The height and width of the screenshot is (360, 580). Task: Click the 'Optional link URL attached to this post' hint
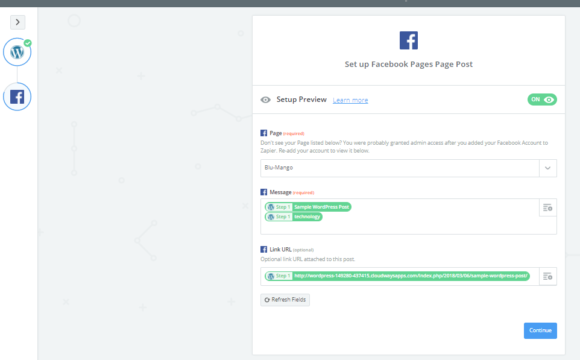(x=307, y=259)
